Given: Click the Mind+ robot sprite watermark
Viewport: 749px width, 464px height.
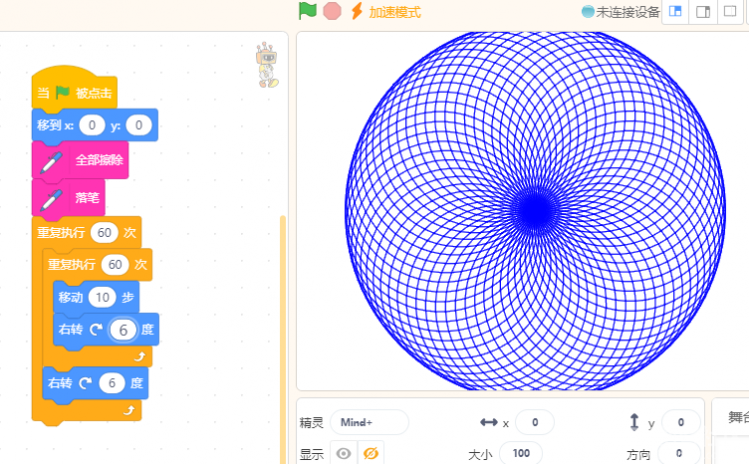Looking at the screenshot, I should click(x=267, y=65).
